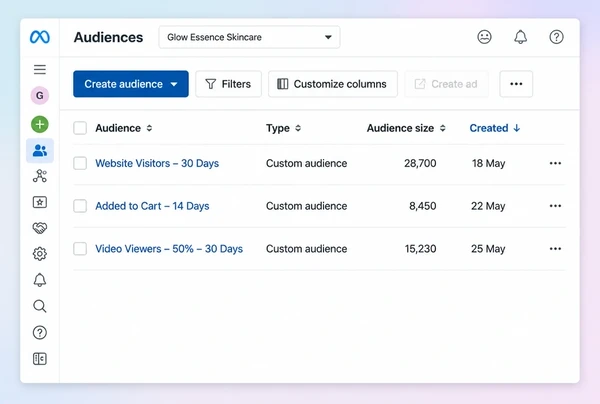600x404 pixels.
Task: Open settings gear in sidebar
Action: tap(40, 254)
